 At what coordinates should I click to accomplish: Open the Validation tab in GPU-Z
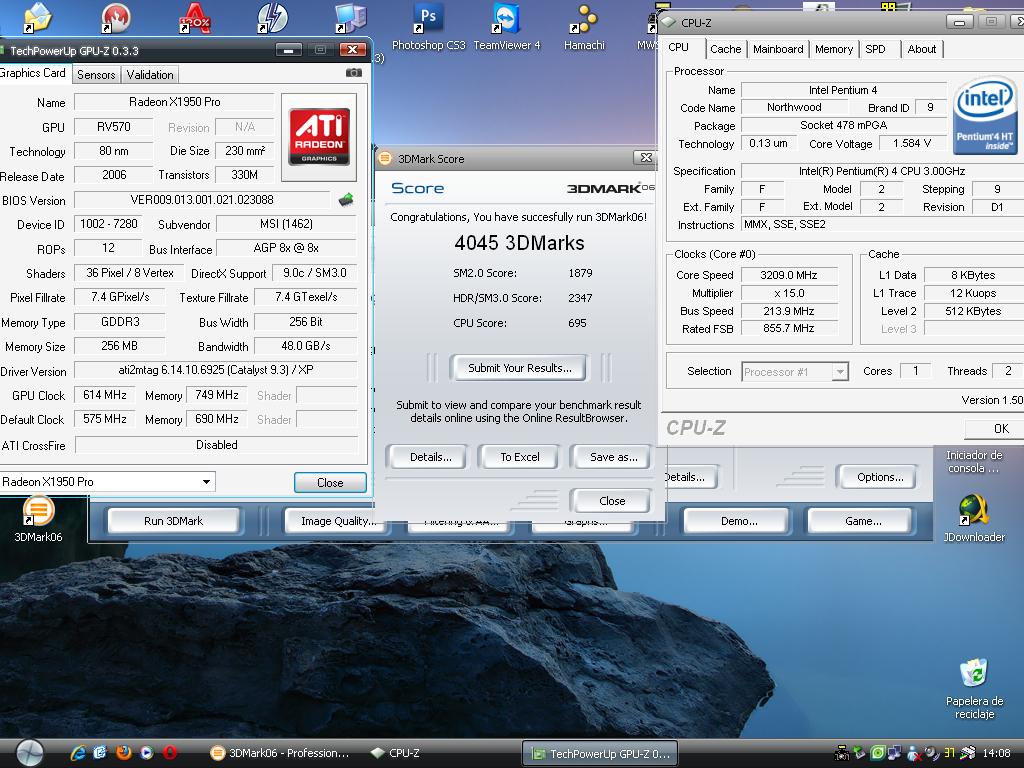coord(150,74)
